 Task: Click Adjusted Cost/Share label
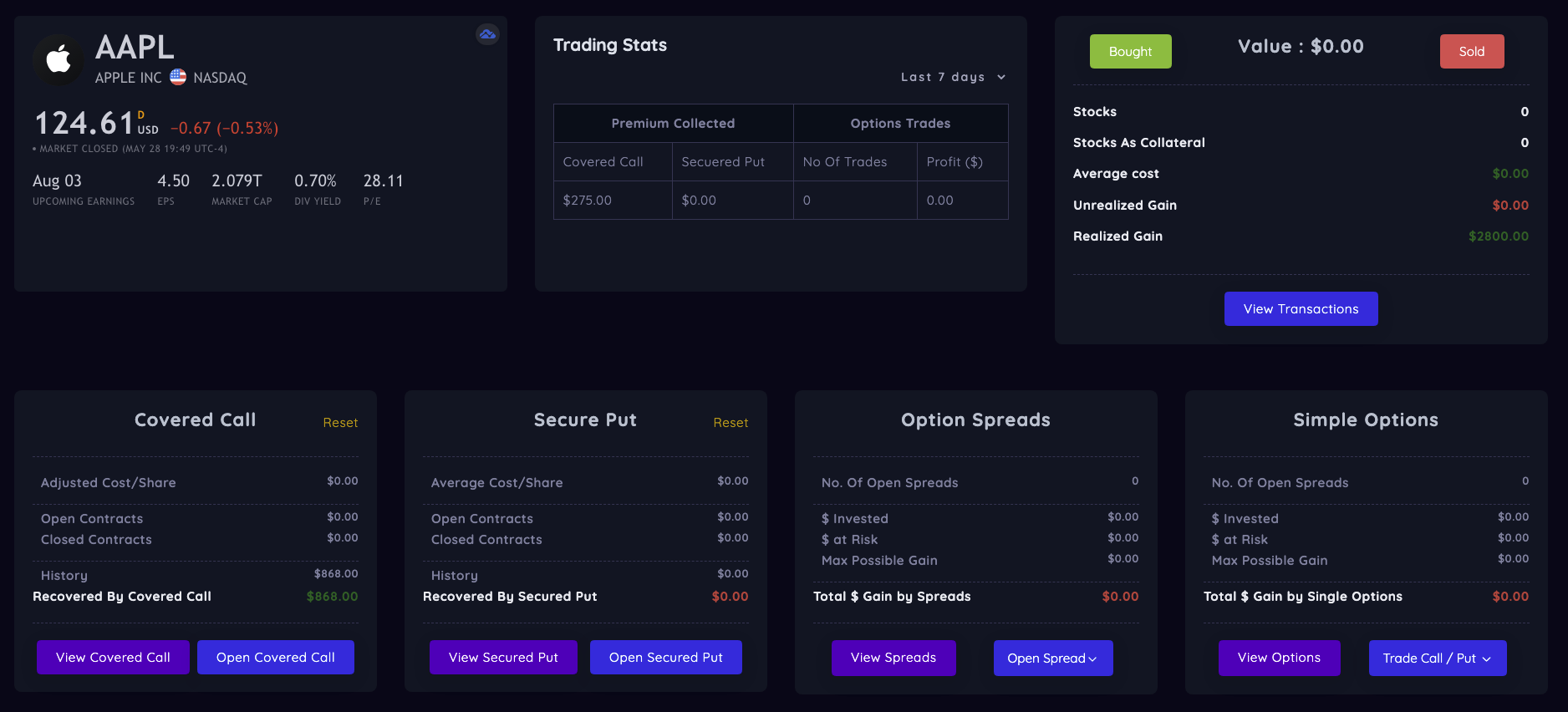(109, 483)
